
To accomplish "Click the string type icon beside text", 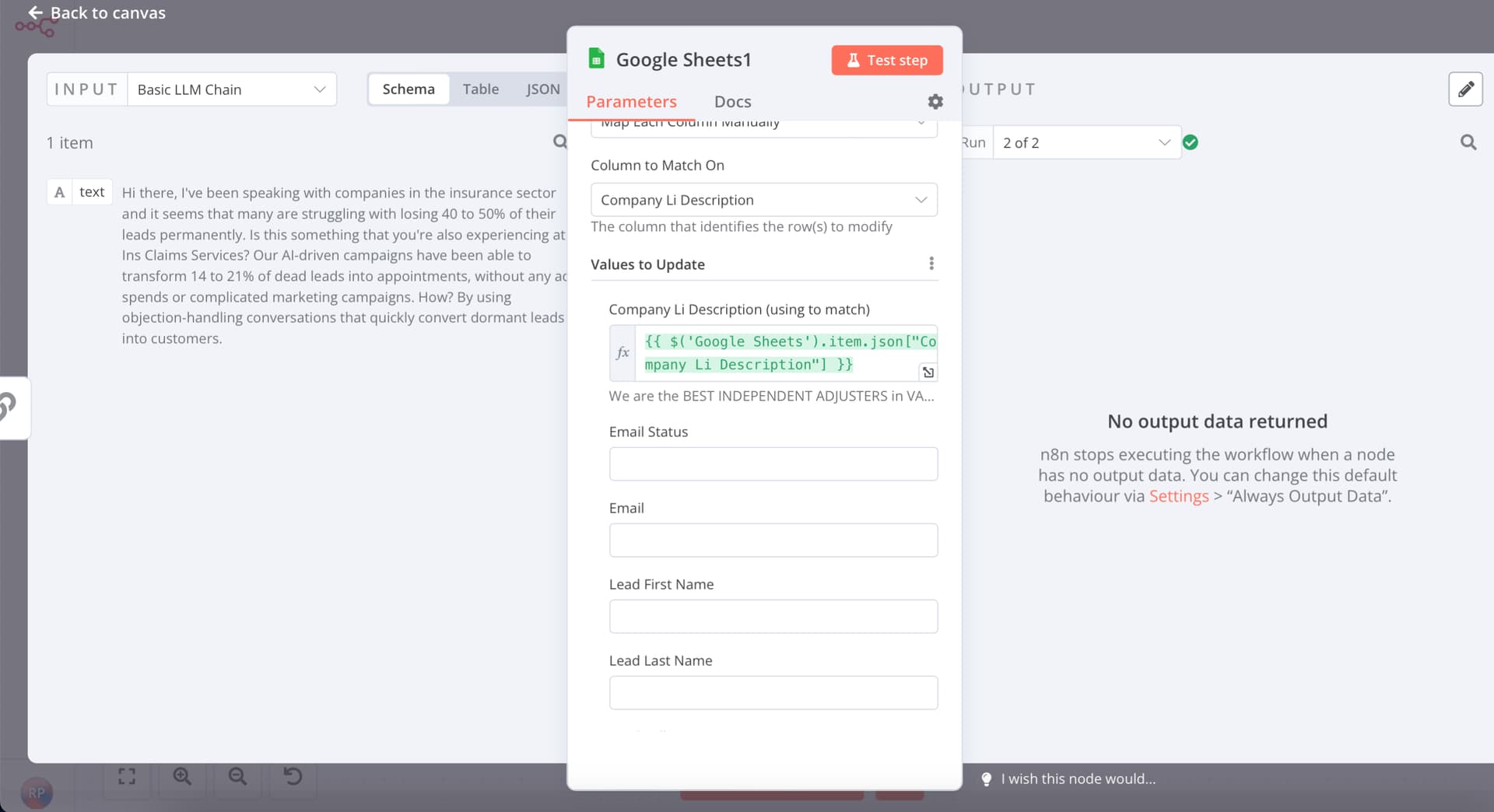I will [x=60, y=192].
